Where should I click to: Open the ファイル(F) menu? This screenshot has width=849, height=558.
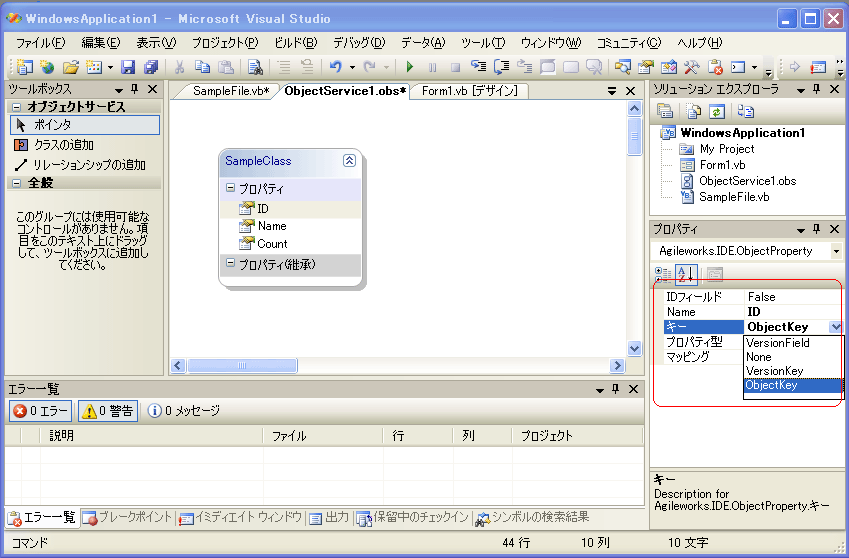pyautogui.click(x=41, y=43)
